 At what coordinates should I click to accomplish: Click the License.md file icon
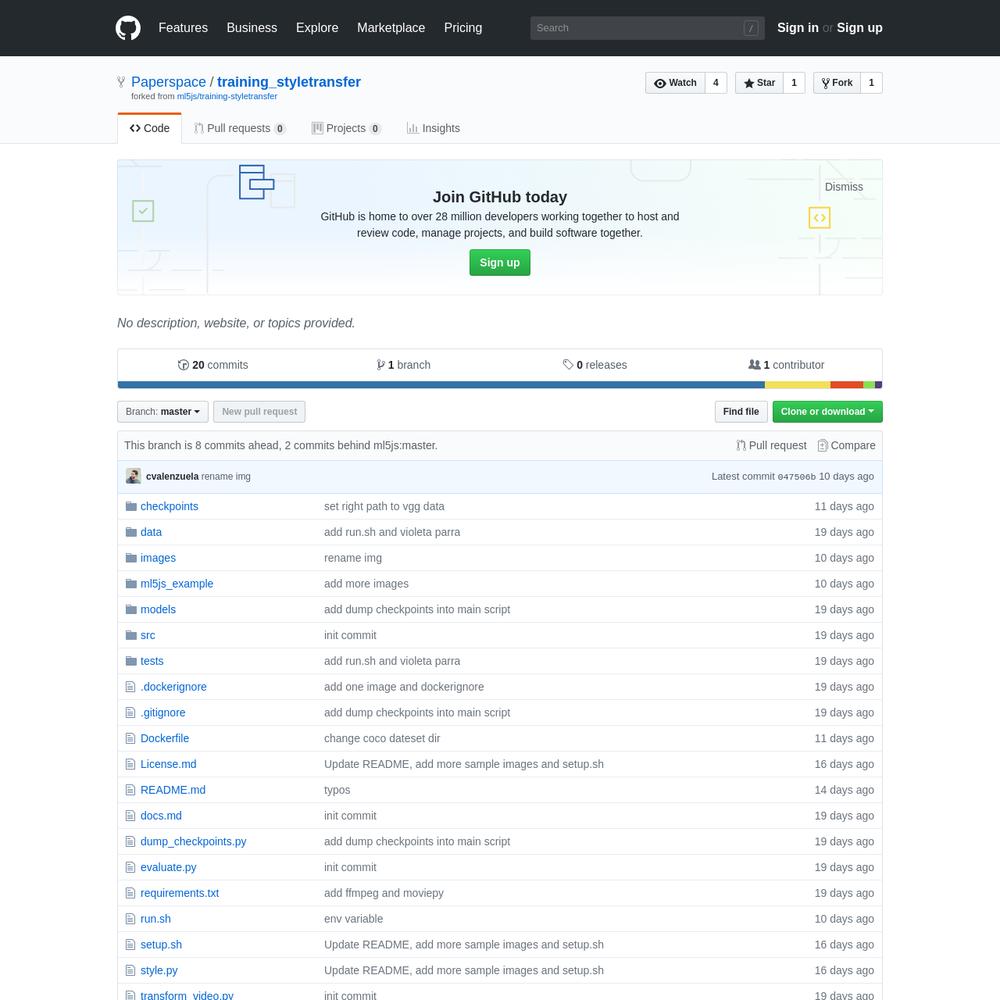tap(131, 764)
